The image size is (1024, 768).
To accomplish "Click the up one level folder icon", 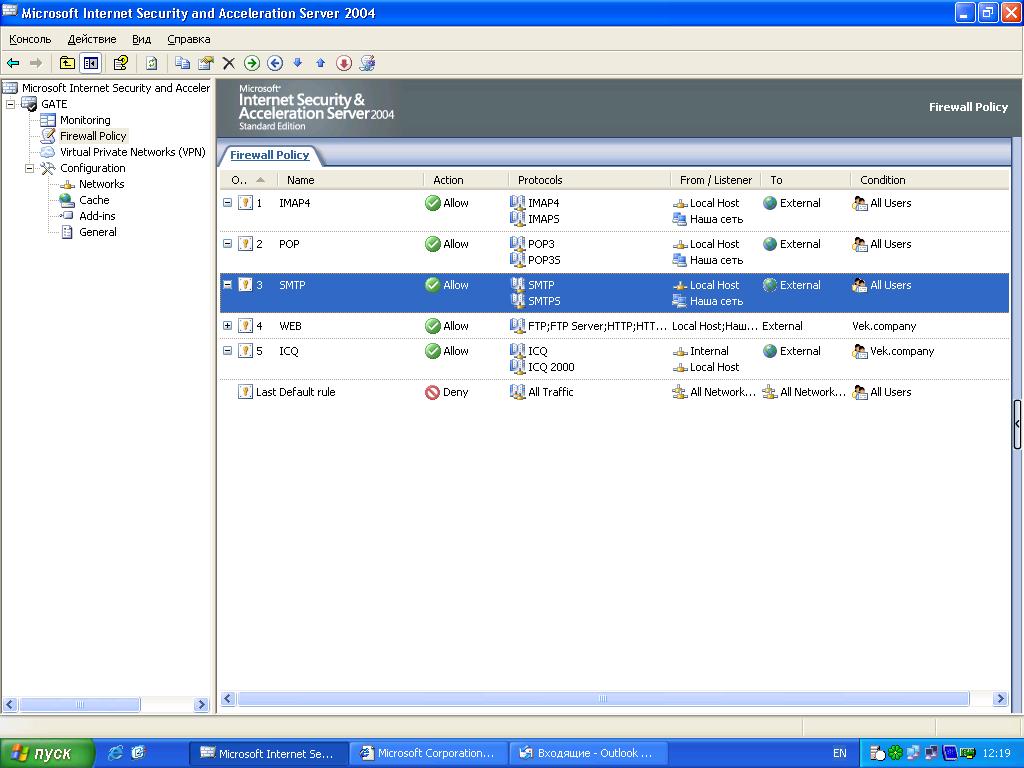I will 67,63.
